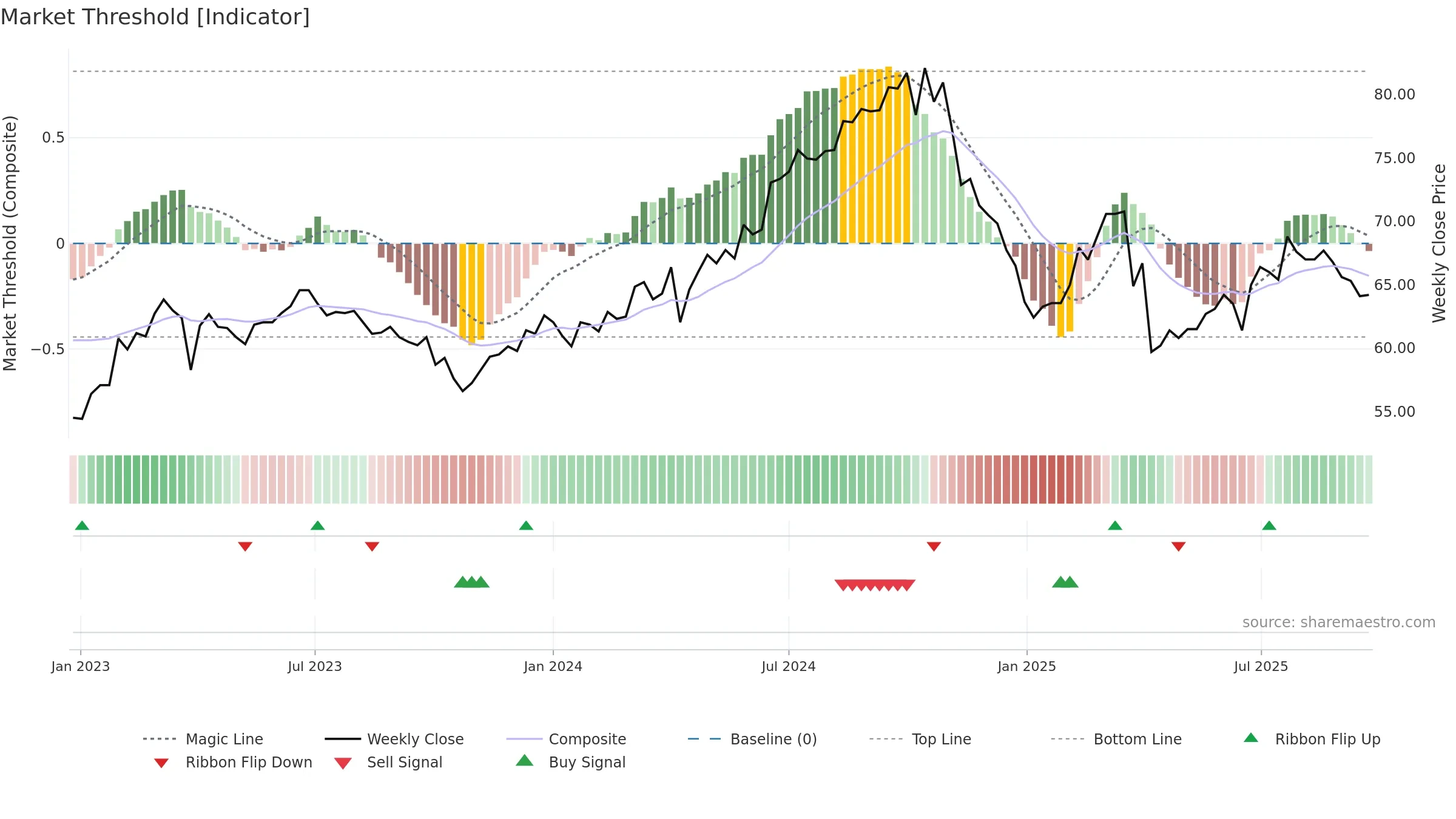This screenshot has width=1456, height=819.
Task: Click red Ribbon Flip Down marker between Jan and Jul 2025
Action: (1178, 547)
